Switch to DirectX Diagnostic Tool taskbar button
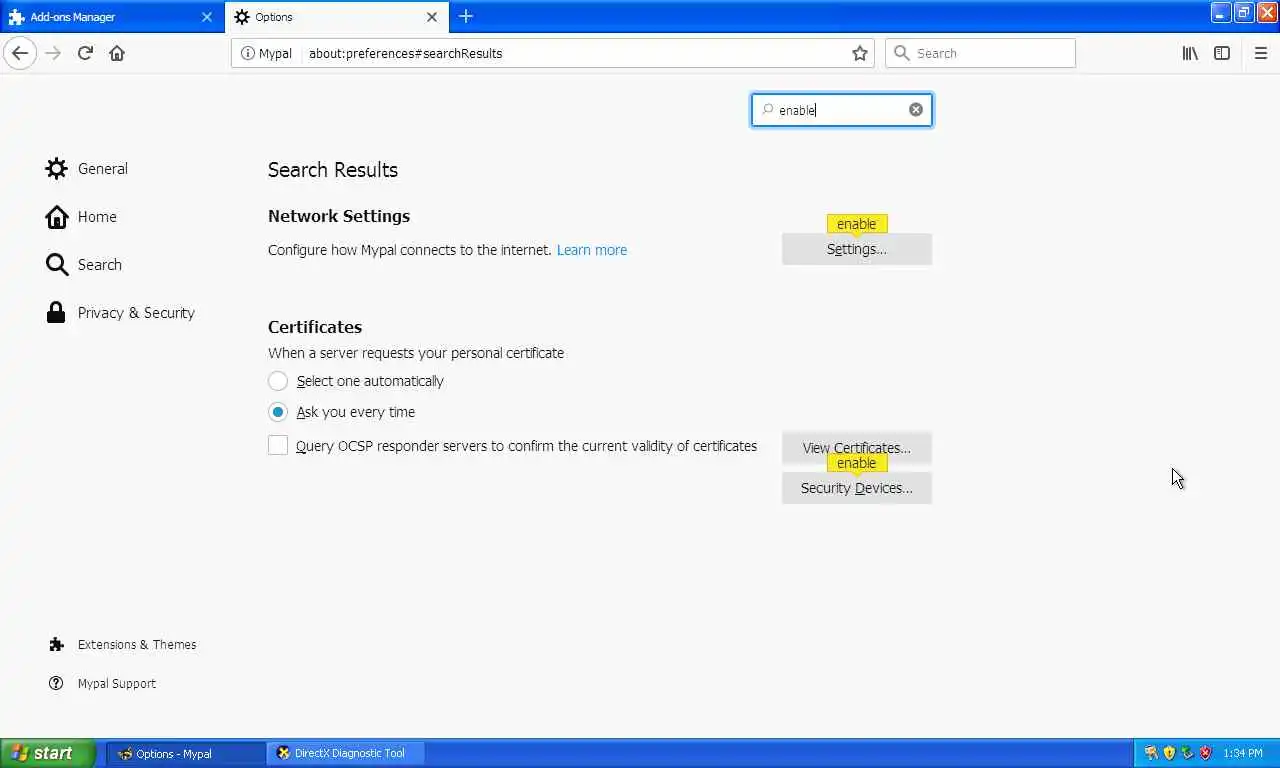 click(x=346, y=753)
